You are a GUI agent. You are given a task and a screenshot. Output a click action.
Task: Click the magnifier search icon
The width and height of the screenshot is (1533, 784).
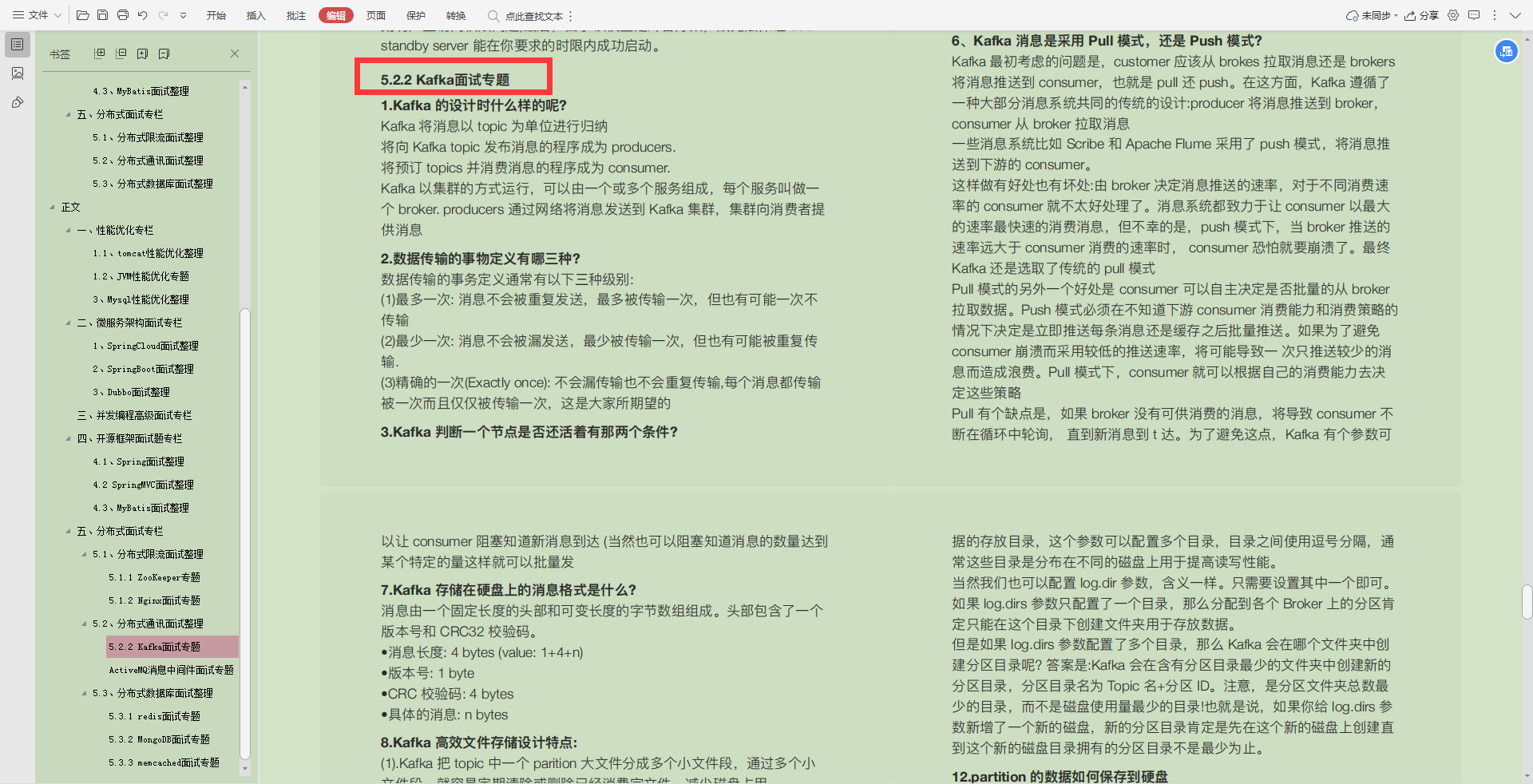tap(493, 16)
